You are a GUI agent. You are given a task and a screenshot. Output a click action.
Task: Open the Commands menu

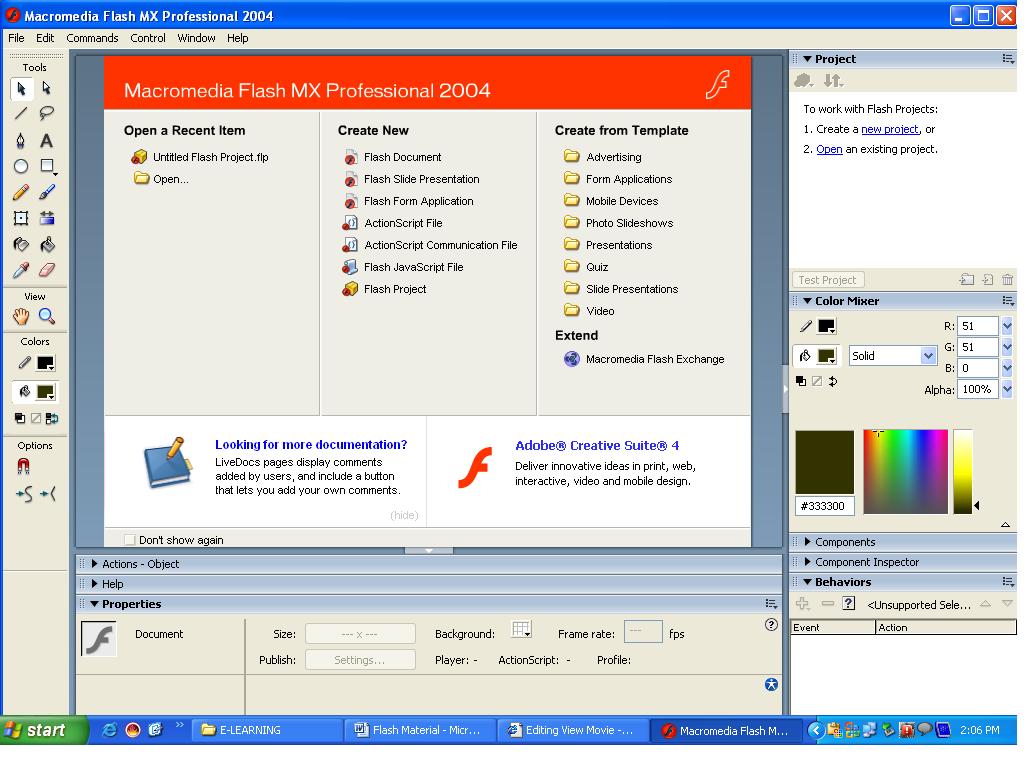(92, 38)
